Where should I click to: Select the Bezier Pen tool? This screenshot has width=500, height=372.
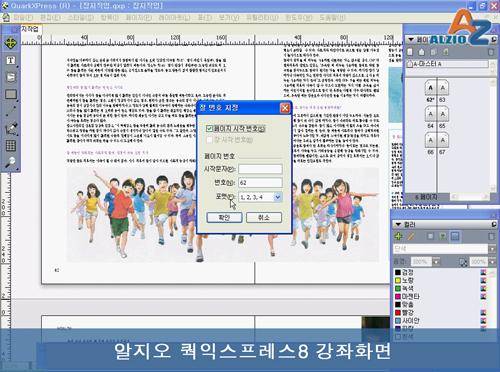tap(11, 129)
